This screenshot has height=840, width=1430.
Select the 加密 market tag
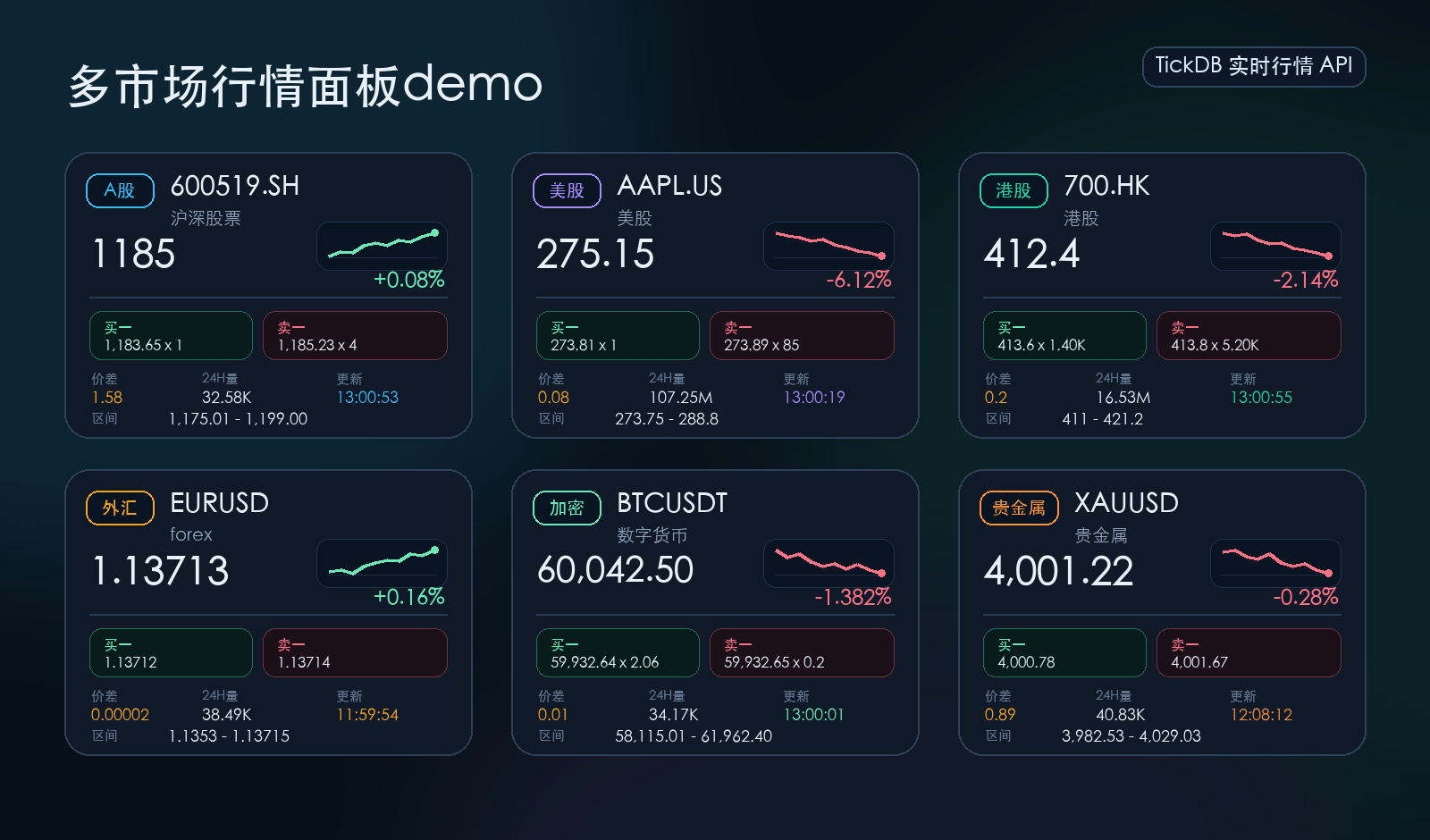[567, 508]
